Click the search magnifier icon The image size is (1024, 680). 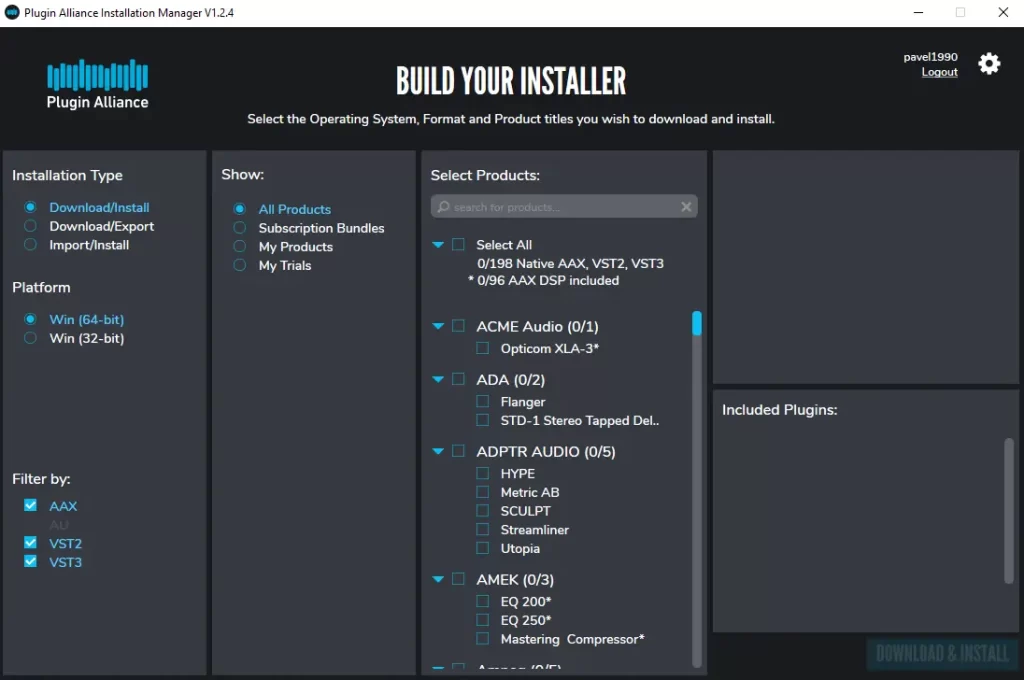[x=443, y=207]
